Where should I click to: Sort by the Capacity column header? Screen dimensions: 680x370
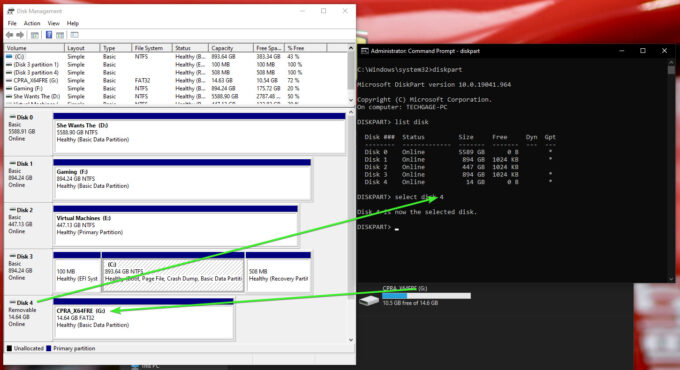click(x=231, y=48)
